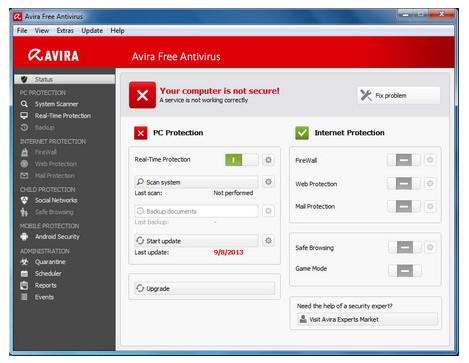469x363 pixels.
Task: Click the red X icon beside PC Protection
Action: click(x=141, y=133)
